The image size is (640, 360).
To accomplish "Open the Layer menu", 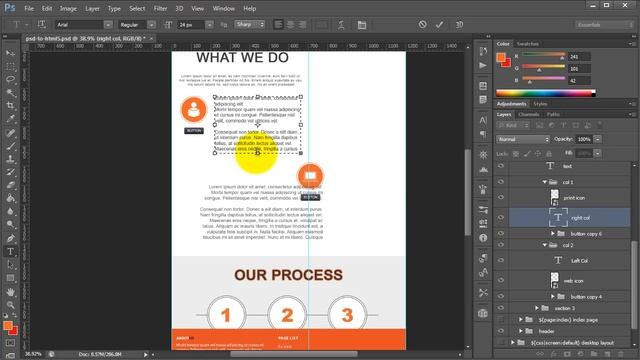I will tap(92, 8).
